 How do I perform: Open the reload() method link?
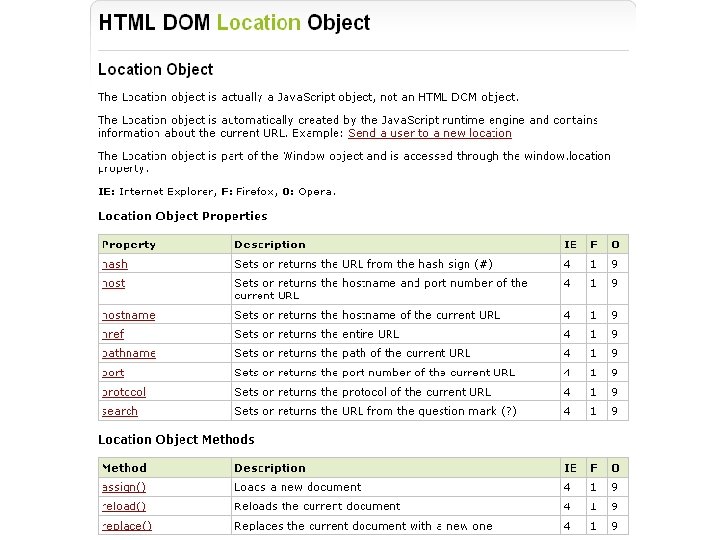(124, 506)
